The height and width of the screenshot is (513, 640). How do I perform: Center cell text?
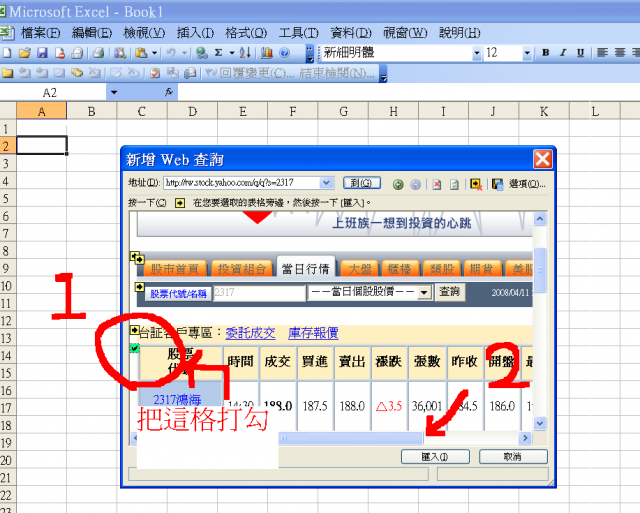click(620, 53)
